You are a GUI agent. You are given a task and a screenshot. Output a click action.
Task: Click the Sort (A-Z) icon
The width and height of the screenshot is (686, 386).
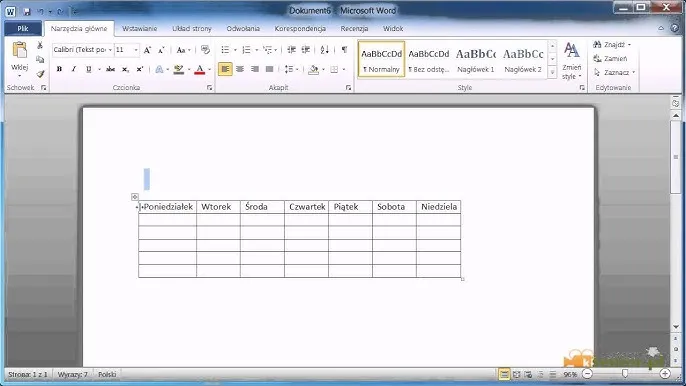[324, 50]
